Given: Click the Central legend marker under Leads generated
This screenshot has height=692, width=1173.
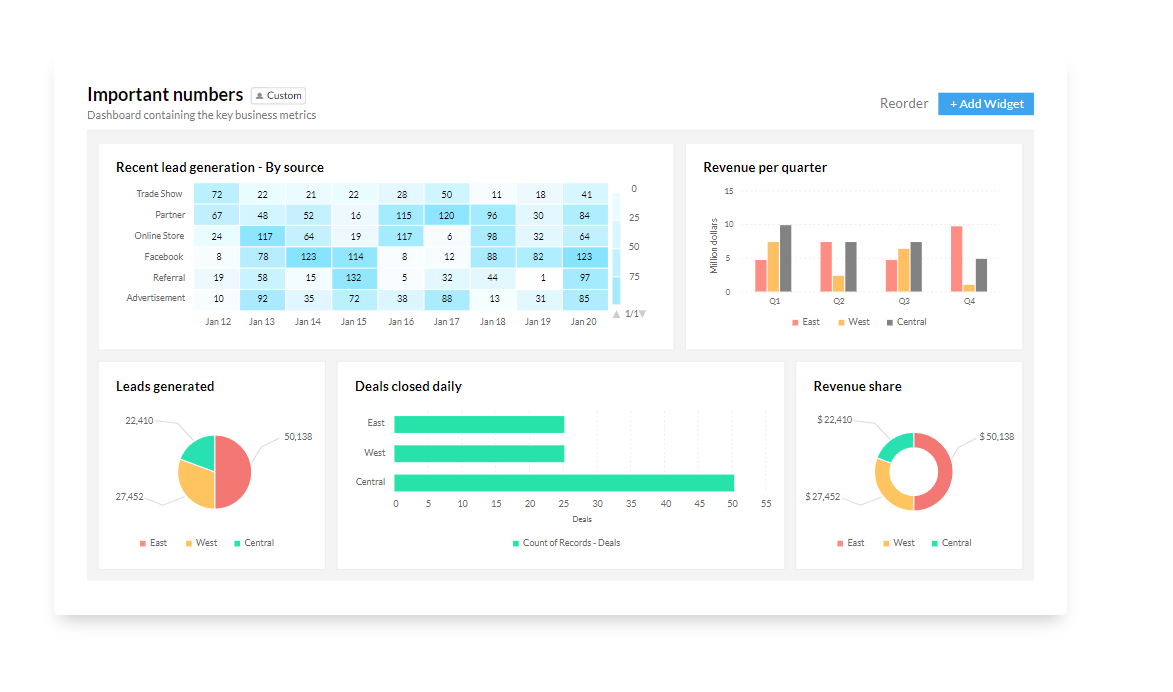Looking at the screenshot, I should pos(237,543).
